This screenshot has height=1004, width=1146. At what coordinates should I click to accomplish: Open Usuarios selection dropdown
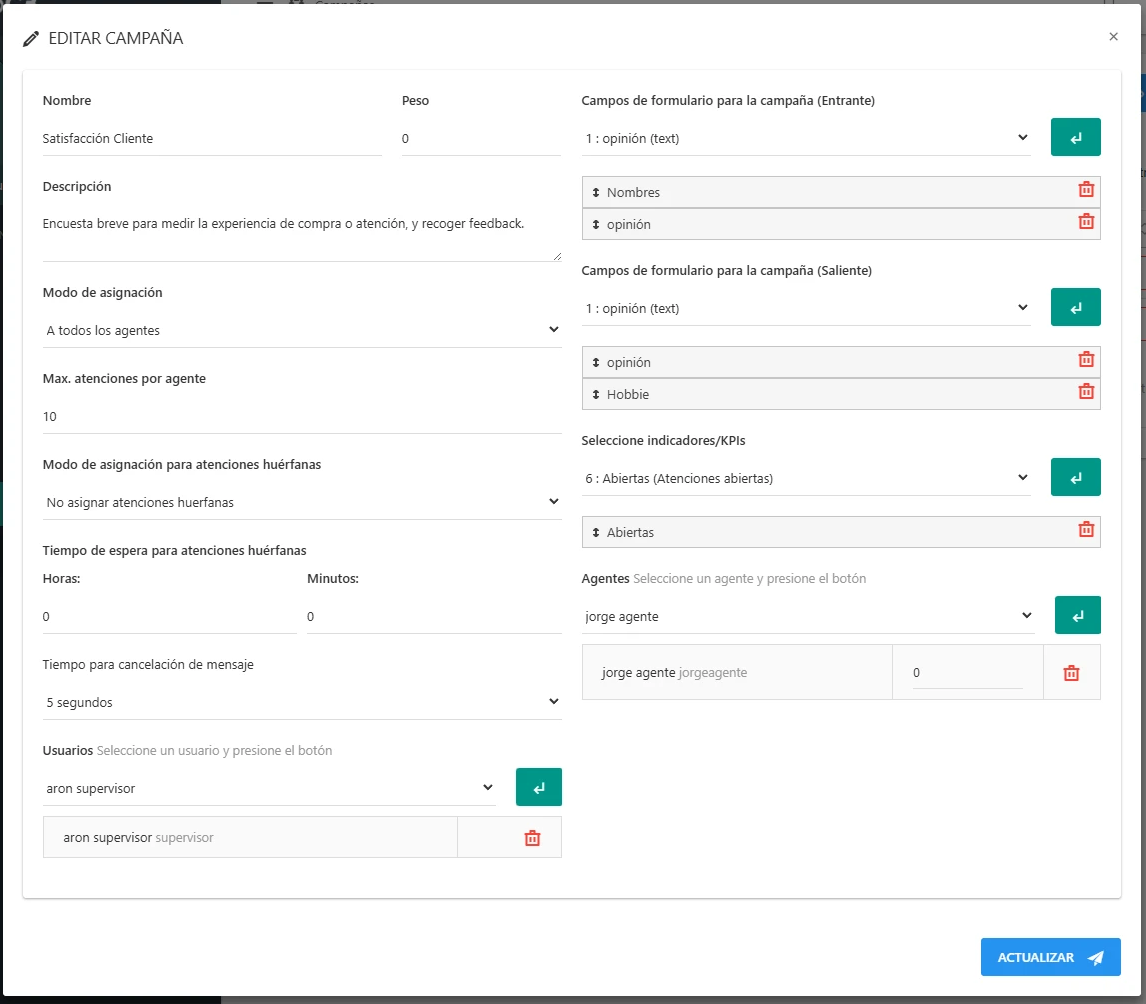[269, 788]
